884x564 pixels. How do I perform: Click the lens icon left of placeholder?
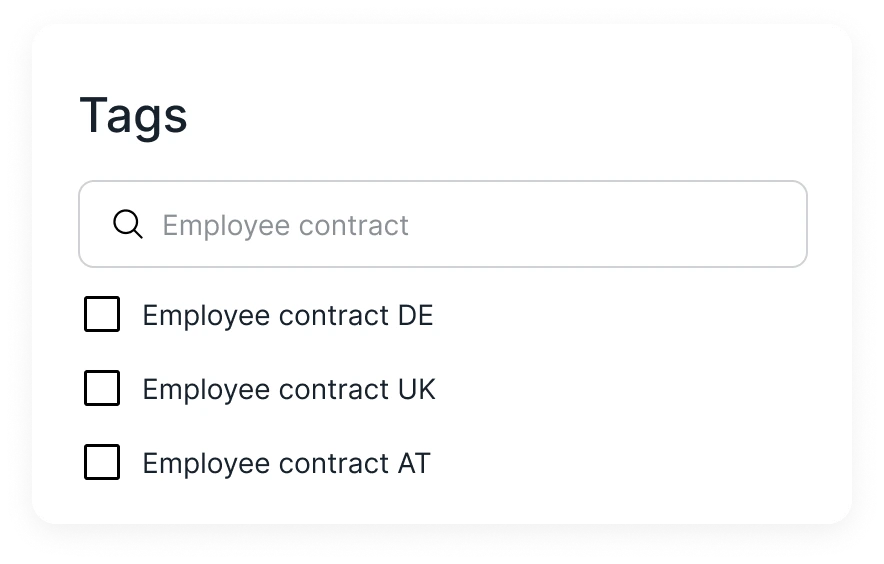tap(128, 224)
